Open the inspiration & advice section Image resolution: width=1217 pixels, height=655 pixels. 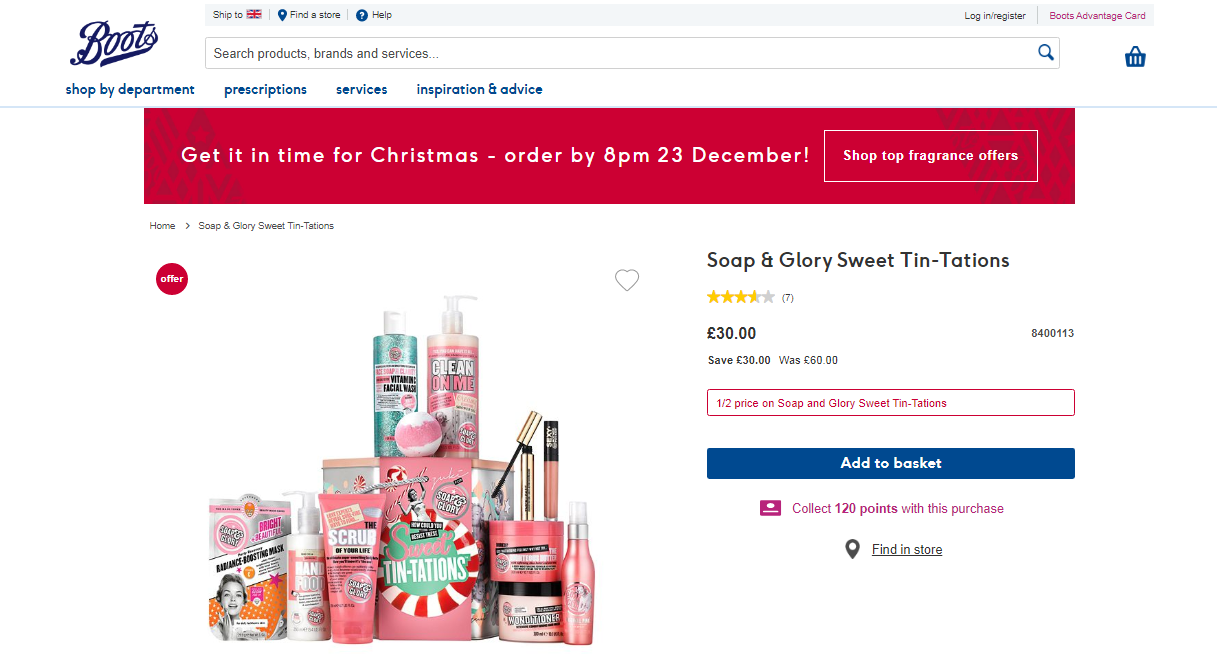[479, 89]
